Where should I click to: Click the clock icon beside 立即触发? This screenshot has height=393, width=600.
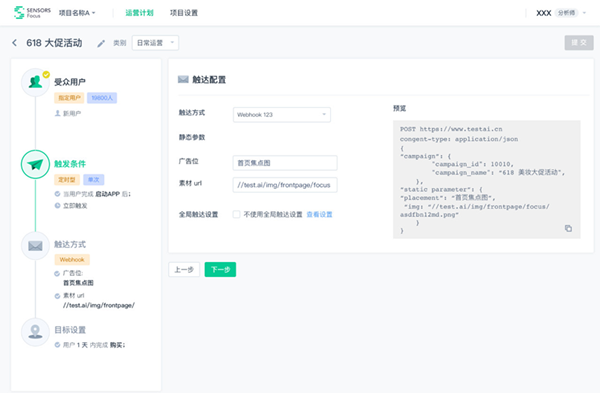(x=57, y=205)
